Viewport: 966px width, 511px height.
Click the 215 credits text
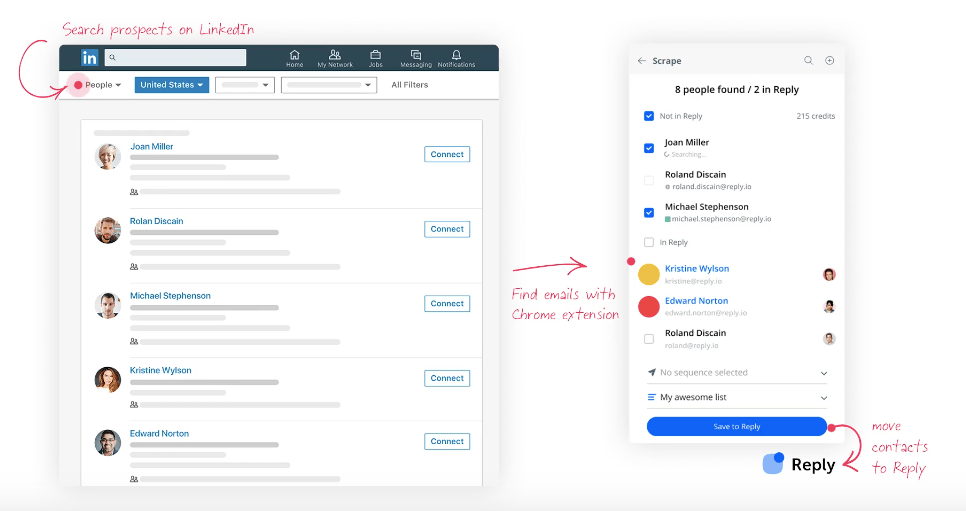[816, 116]
